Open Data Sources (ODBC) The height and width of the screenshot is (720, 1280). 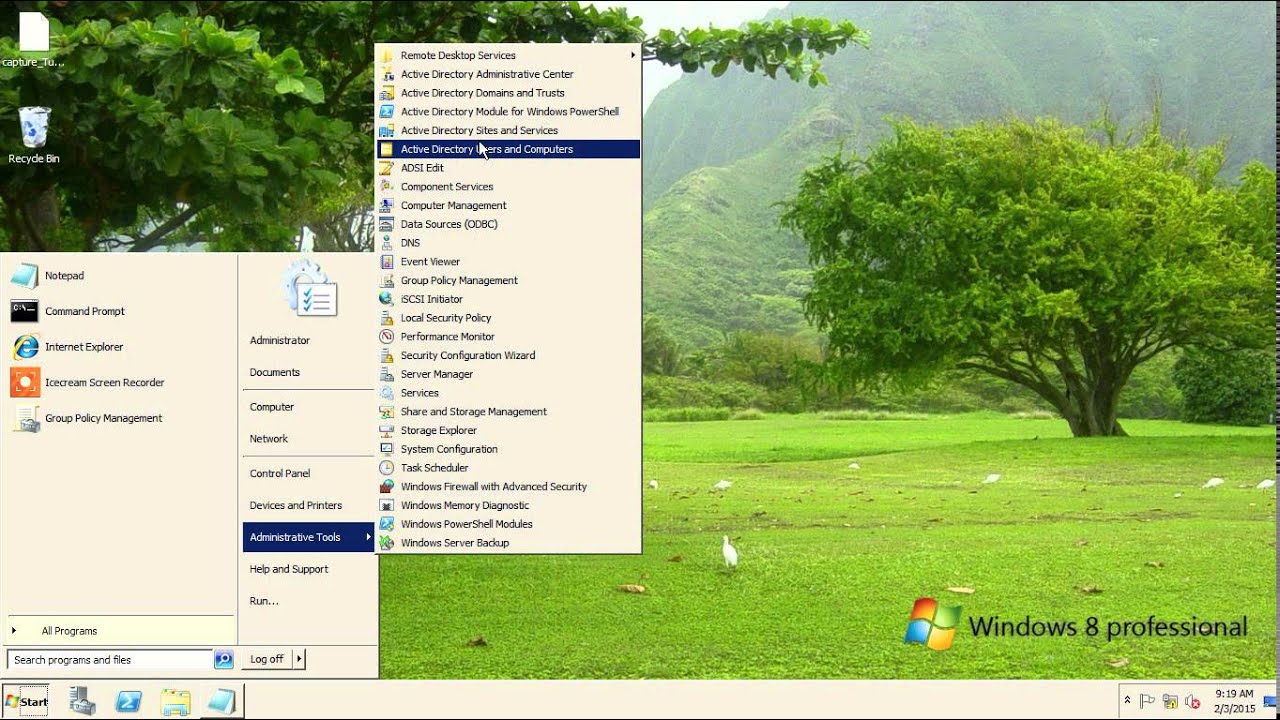[x=508, y=224]
